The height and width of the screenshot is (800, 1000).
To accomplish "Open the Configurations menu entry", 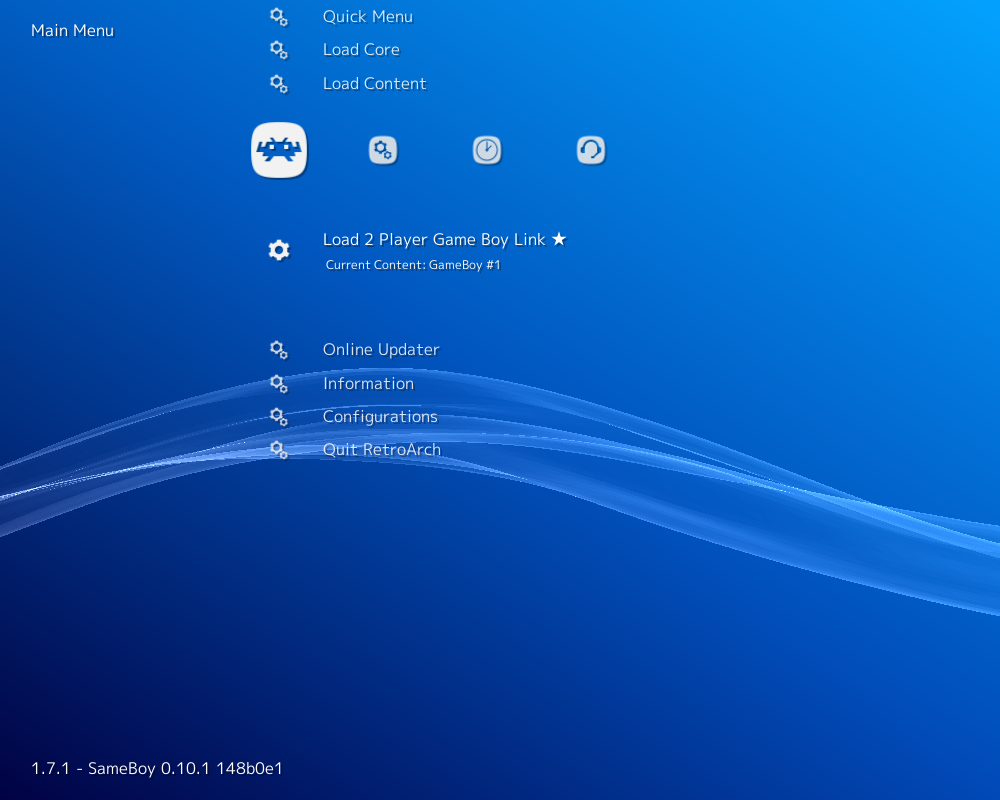I will pos(380,417).
